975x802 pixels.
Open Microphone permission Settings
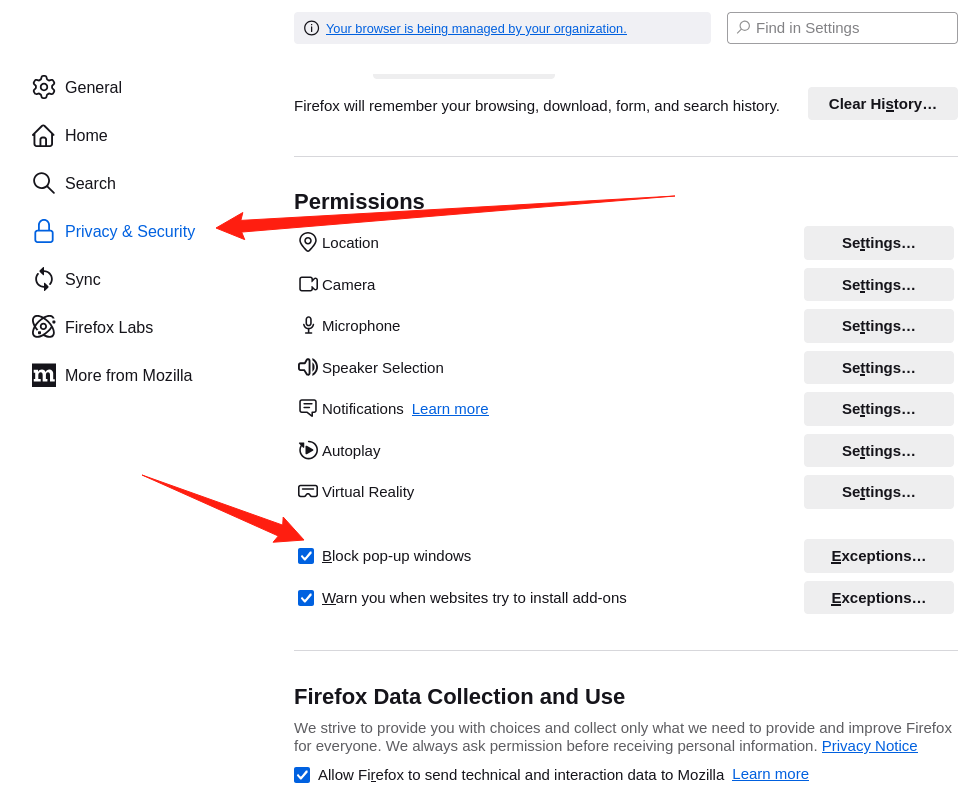pos(878,326)
